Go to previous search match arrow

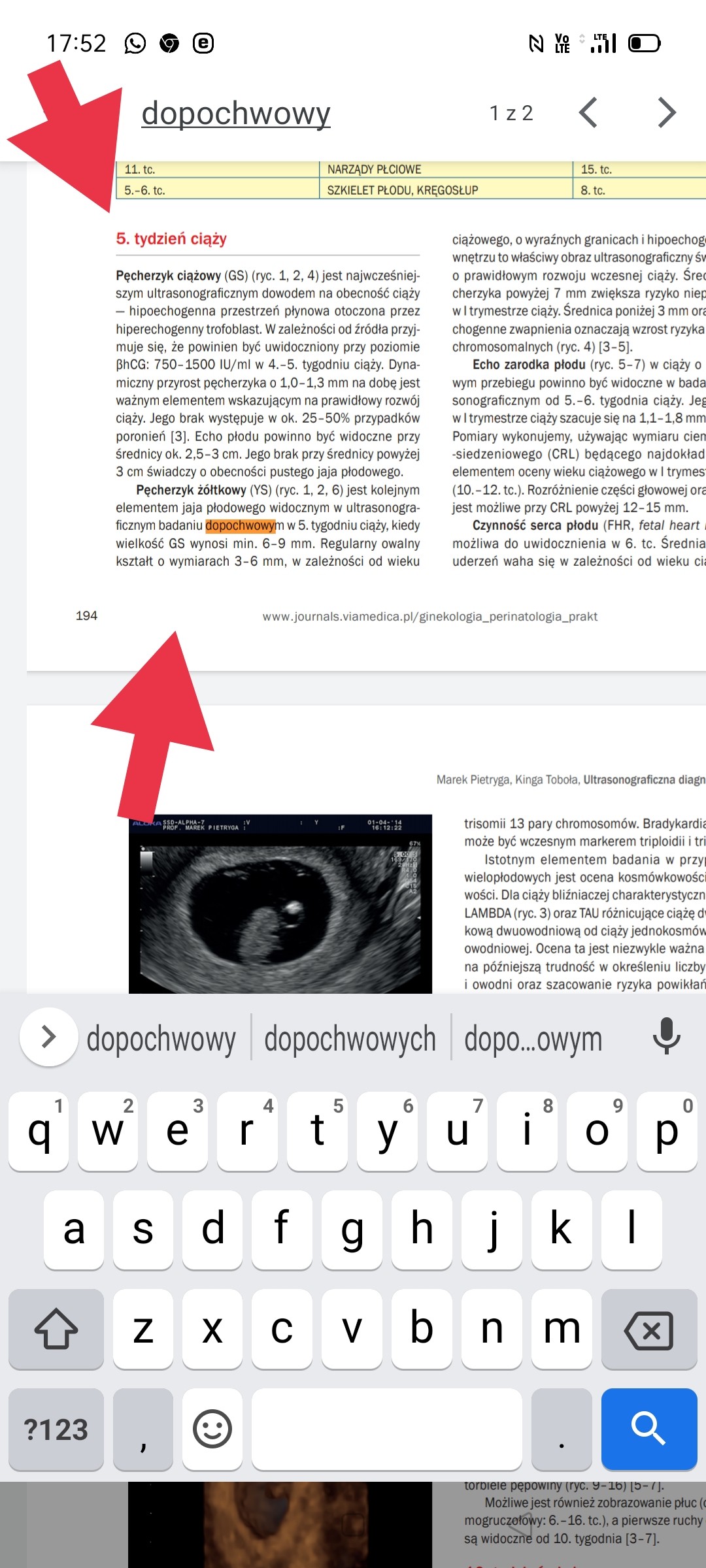pyautogui.click(x=588, y=113)
